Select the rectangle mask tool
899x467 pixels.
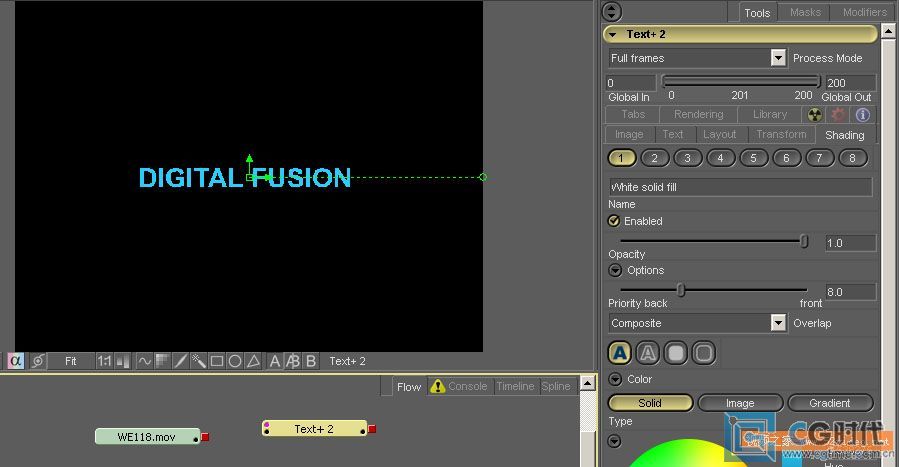tap(217, 361)
